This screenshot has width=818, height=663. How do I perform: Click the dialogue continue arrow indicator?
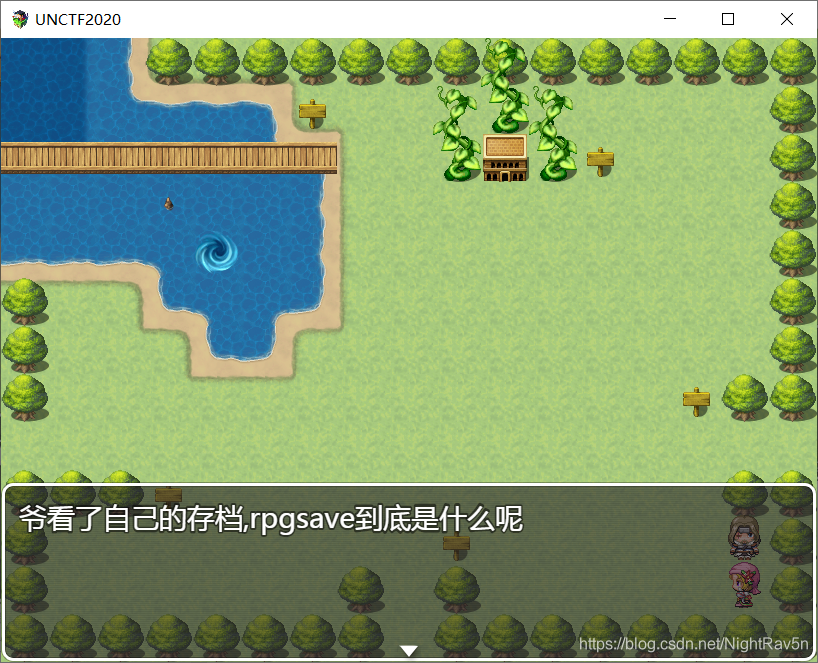pyautogui.click(x=409, y=650)
